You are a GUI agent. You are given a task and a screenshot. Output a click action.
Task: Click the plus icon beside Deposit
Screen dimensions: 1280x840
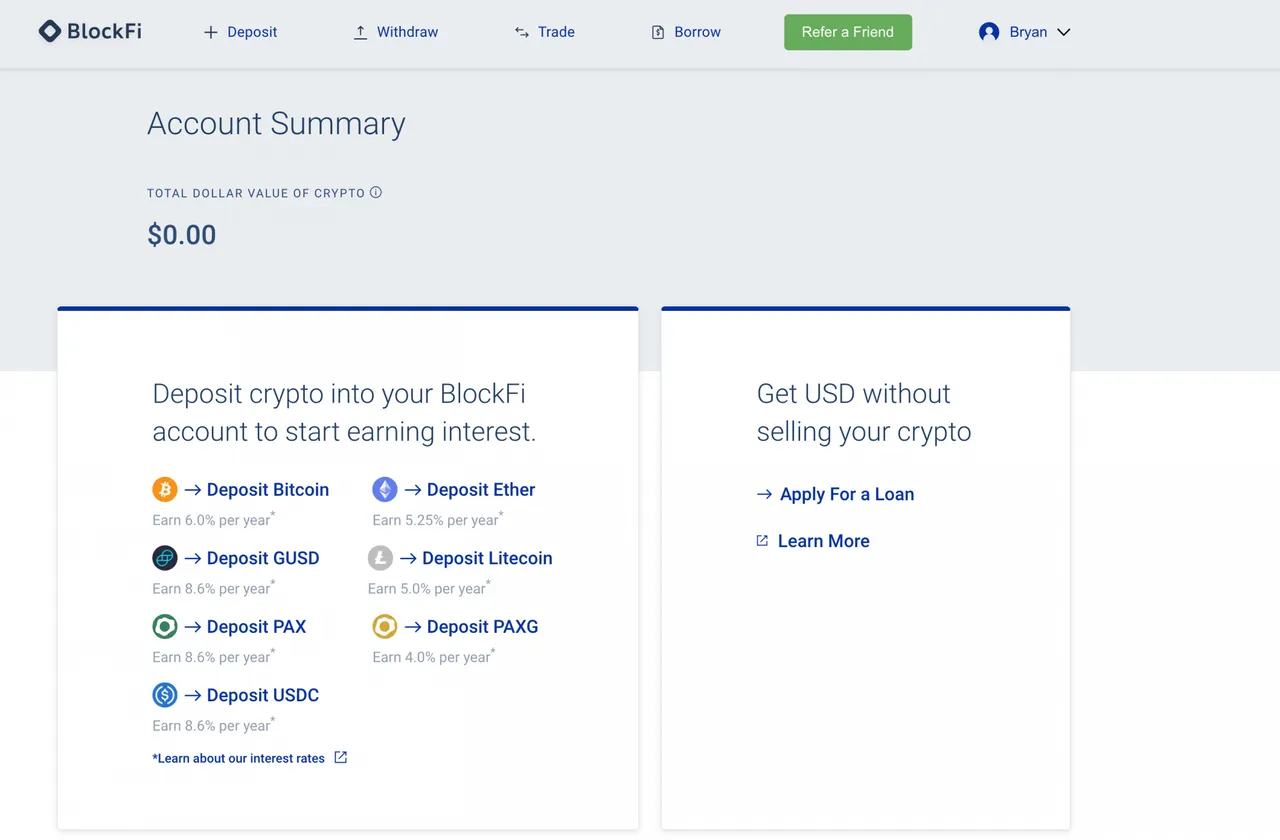[211, 32]
